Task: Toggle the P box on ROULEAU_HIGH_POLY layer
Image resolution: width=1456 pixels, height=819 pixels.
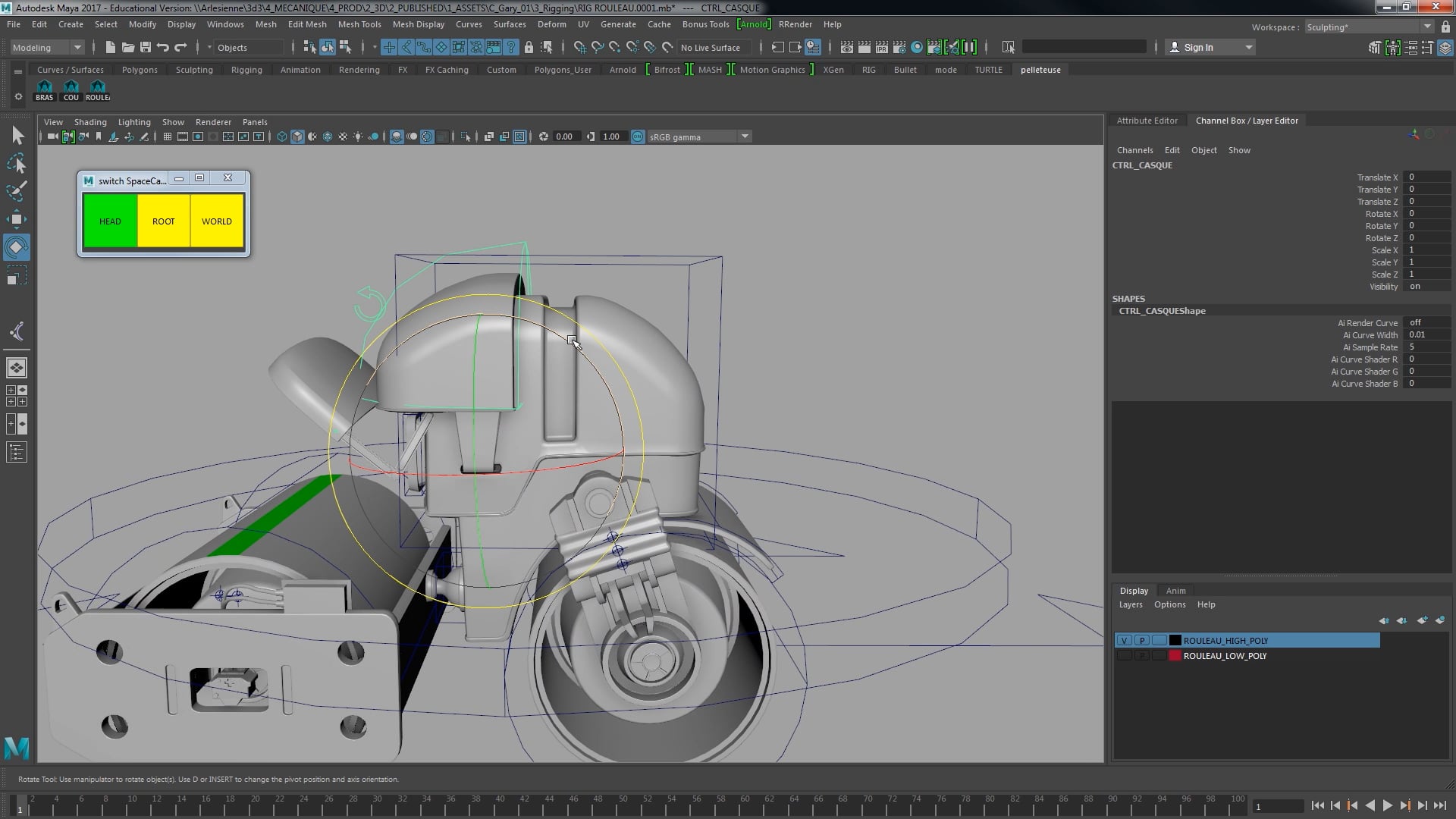Action: [1141, 641]
